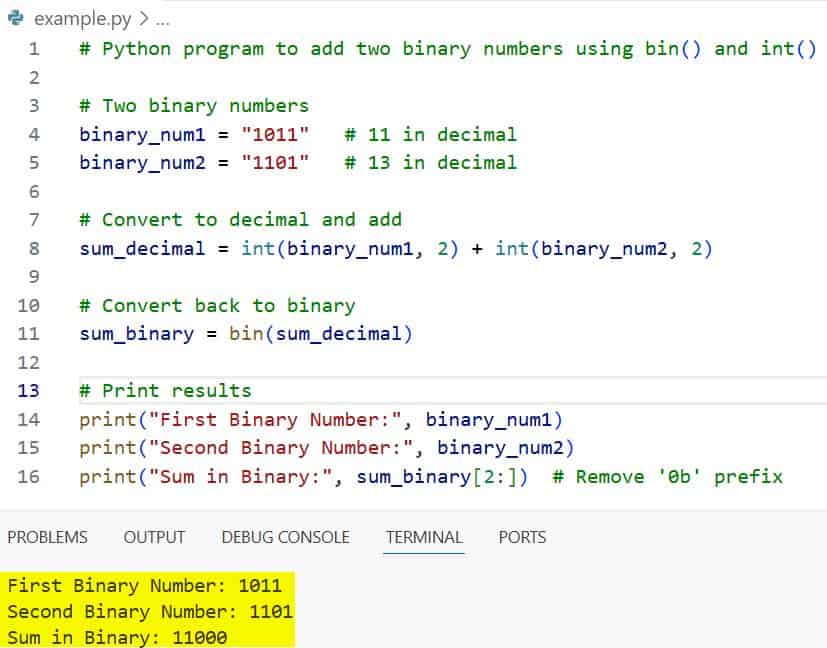Click line number 1 in the gutter
Viewport: 827px width, 648px height.
pos(34,49)
